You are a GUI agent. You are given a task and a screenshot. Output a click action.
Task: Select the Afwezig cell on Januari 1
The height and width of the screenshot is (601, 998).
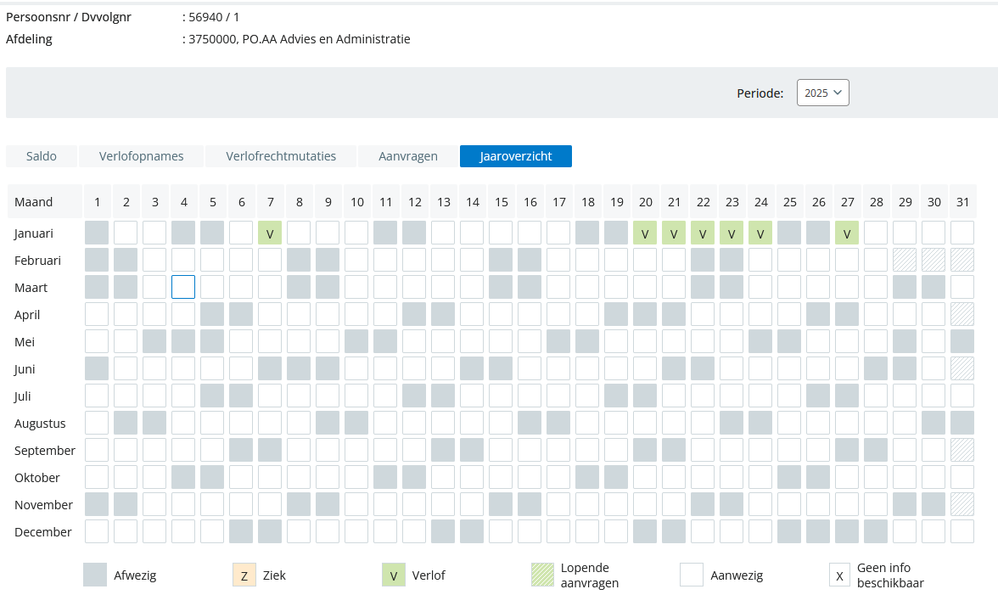click(97, 233)
